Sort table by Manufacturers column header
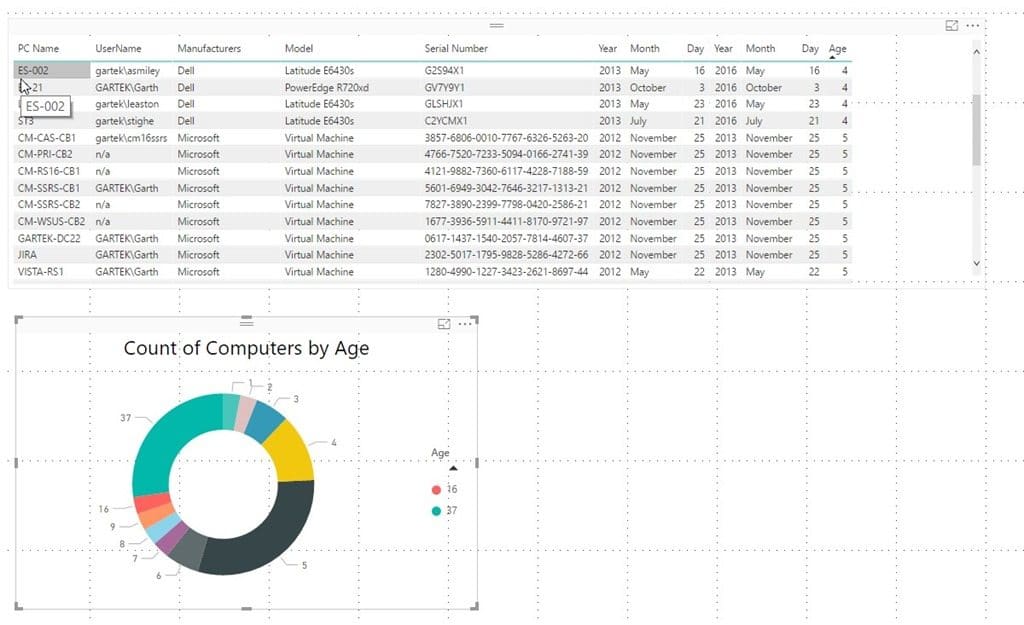Image resolution: width=1024 pixels, height=625 pixels. (x=209, y=48)
